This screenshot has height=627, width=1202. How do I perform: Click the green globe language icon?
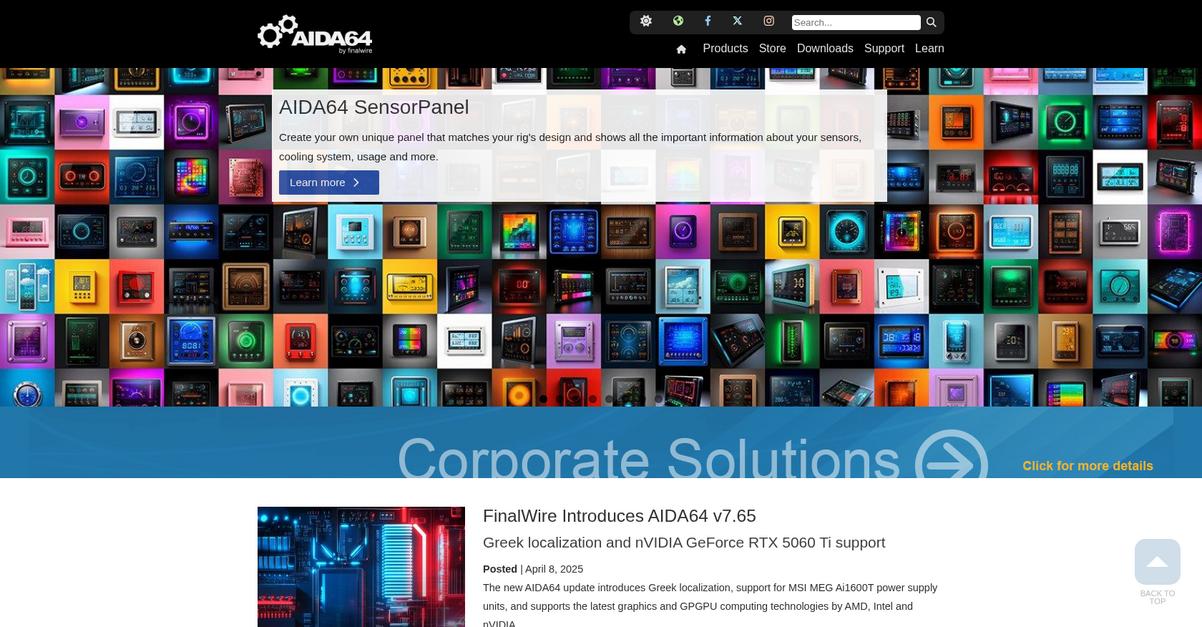tap(678, 21)
